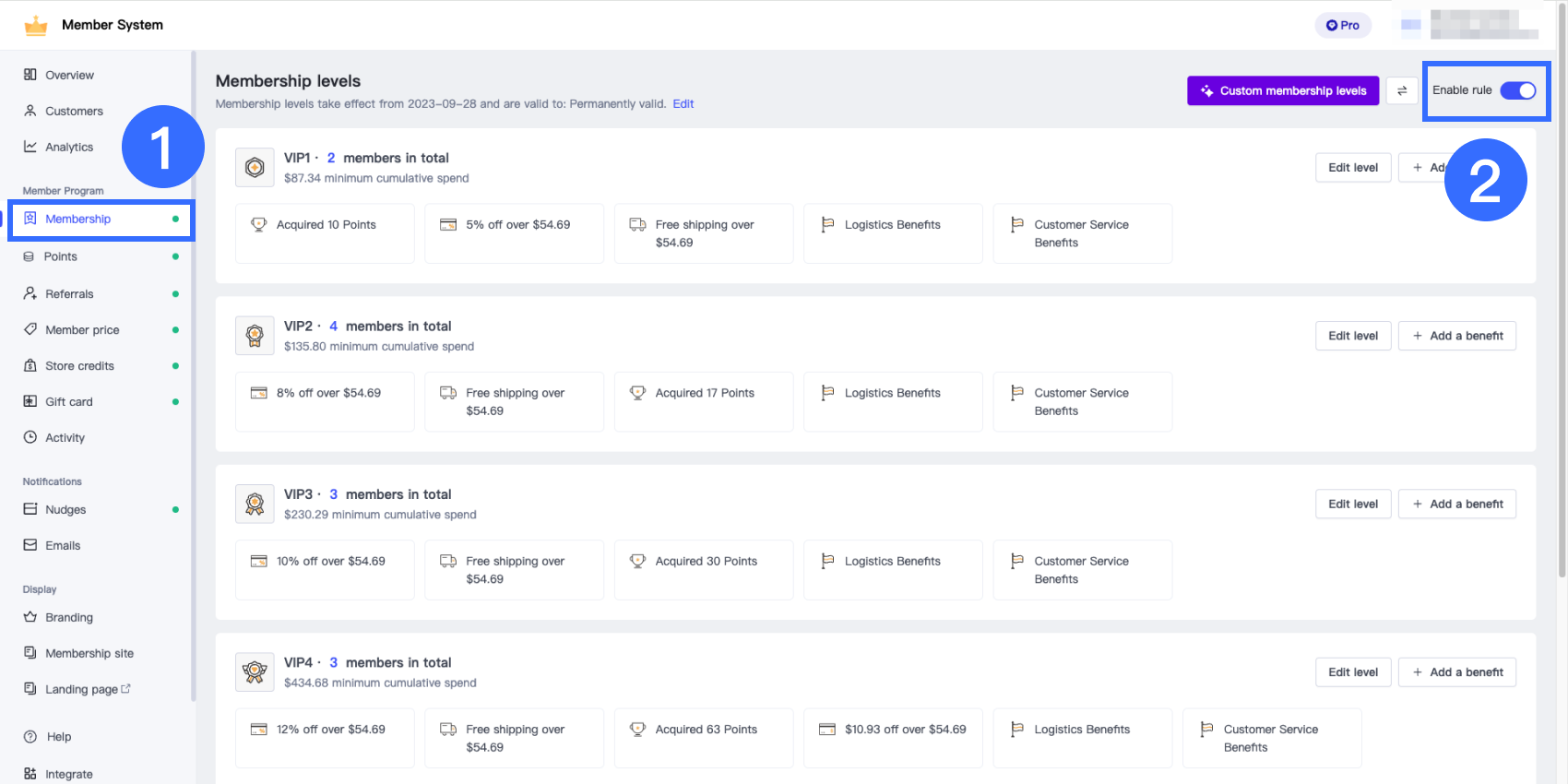Select VIP2 Acquired 17 Points card
This screenshot has height=784, width=1568.
click(704, 401)
